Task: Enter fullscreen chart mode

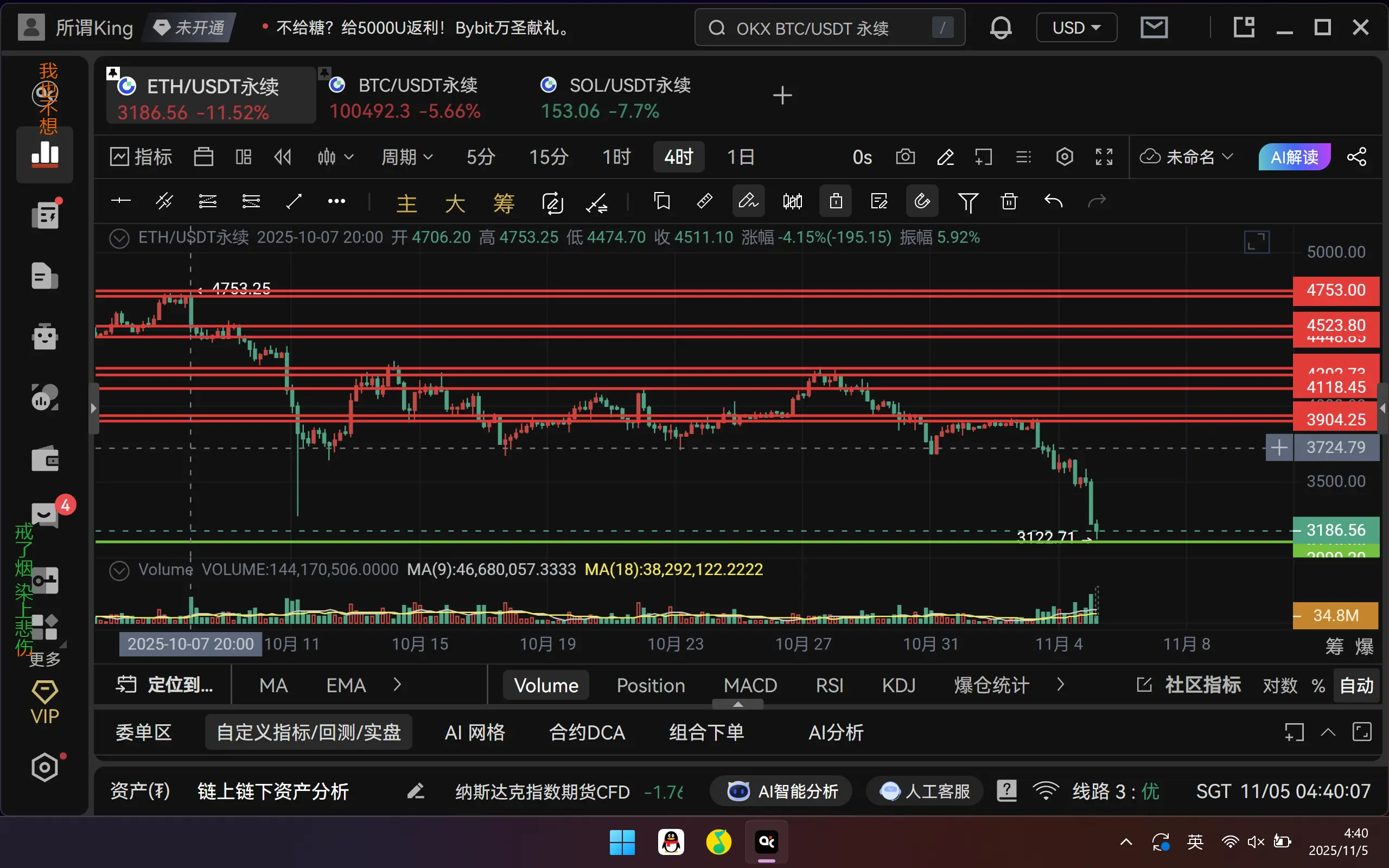Action: [x=1104, y=157]
